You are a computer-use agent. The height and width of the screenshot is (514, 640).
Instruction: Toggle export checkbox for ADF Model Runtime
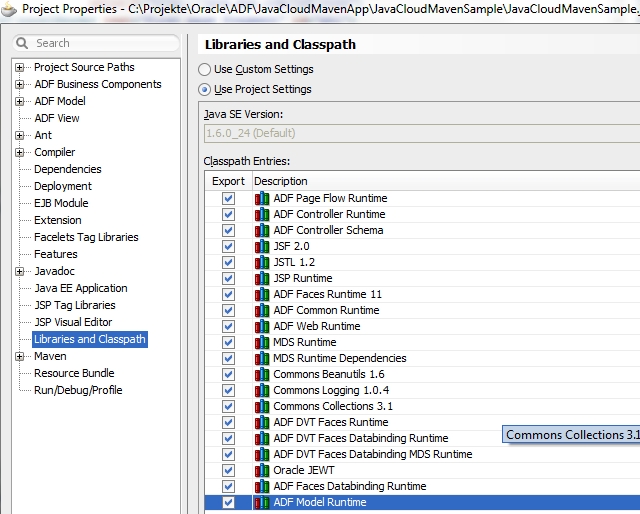coord(228,502)
